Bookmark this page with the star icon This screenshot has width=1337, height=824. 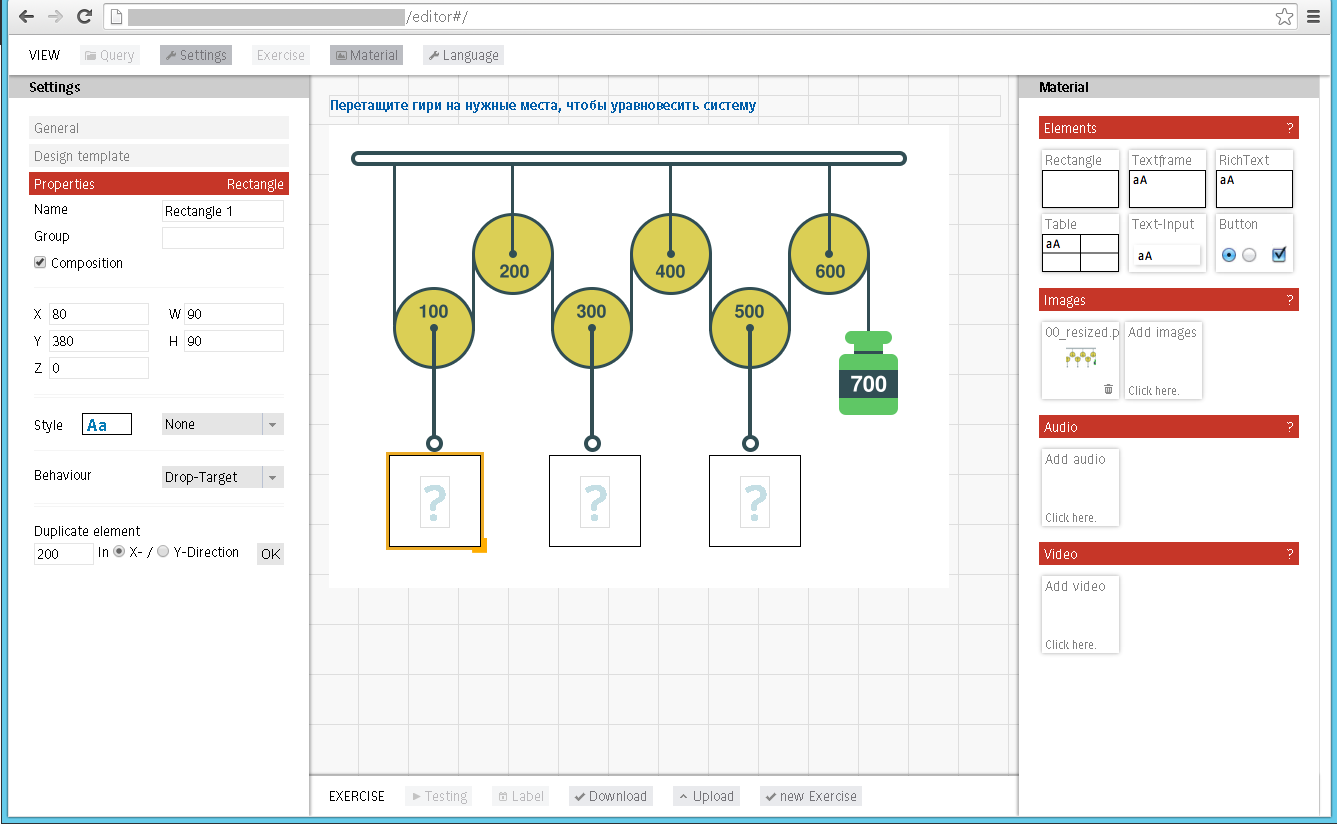tap(1284, 16)
